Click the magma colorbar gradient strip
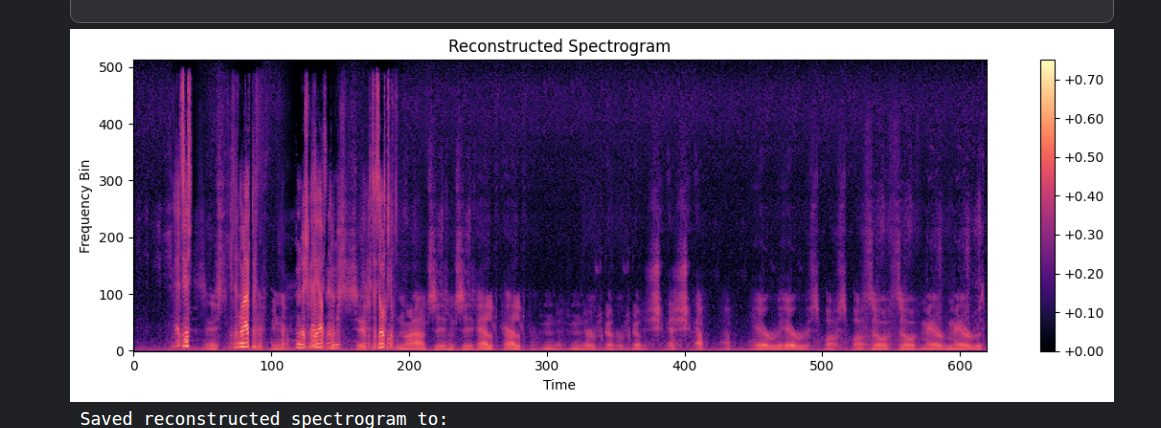The height and width of the screenshot is (428, 1161). coord(1047,205)
